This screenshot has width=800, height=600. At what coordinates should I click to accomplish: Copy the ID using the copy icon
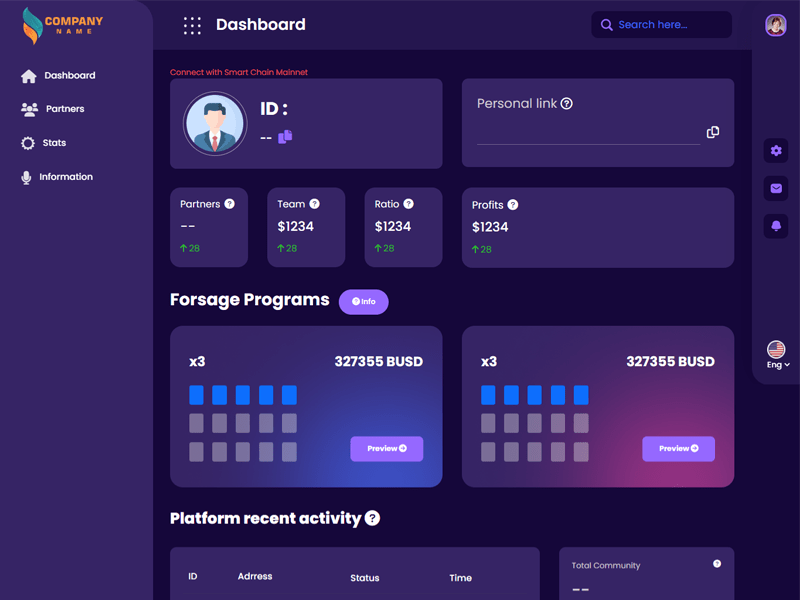tap(285, 136)
